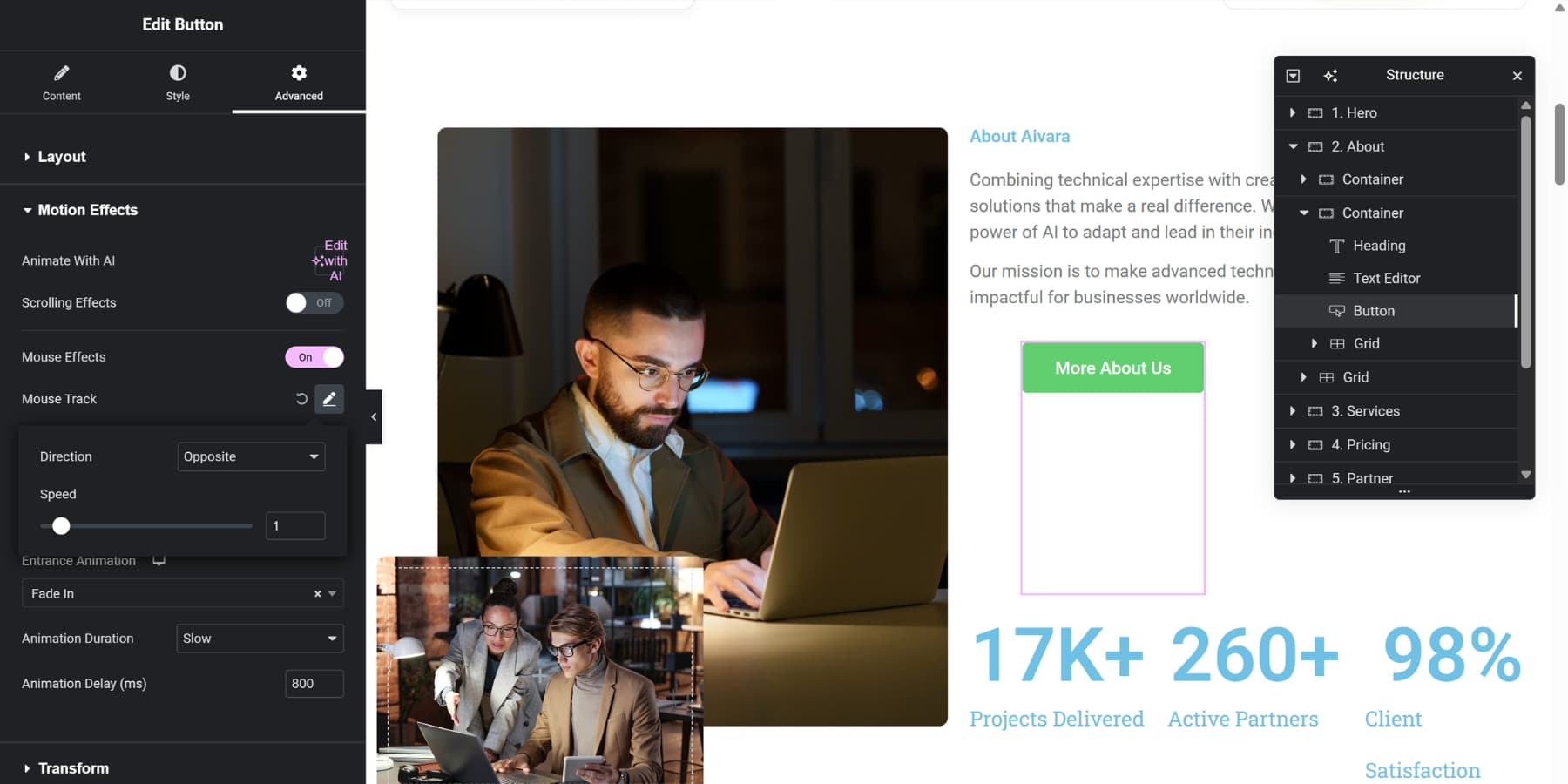
Task: Open the AI sparkle icon in Structure panel
Action: (1330, 76)
